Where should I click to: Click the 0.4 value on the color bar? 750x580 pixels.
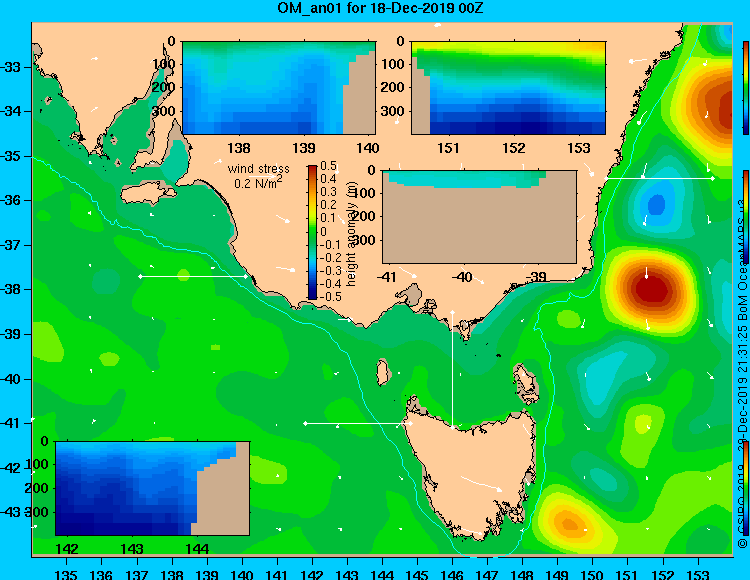coord(328,179)
